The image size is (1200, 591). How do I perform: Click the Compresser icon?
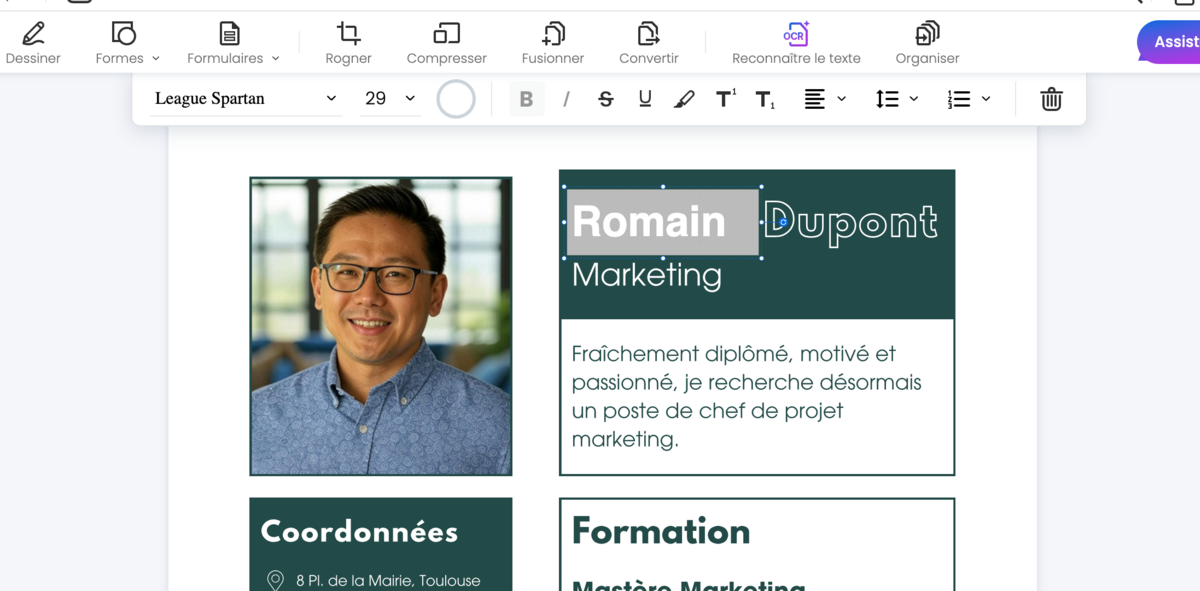pos(446,34)
